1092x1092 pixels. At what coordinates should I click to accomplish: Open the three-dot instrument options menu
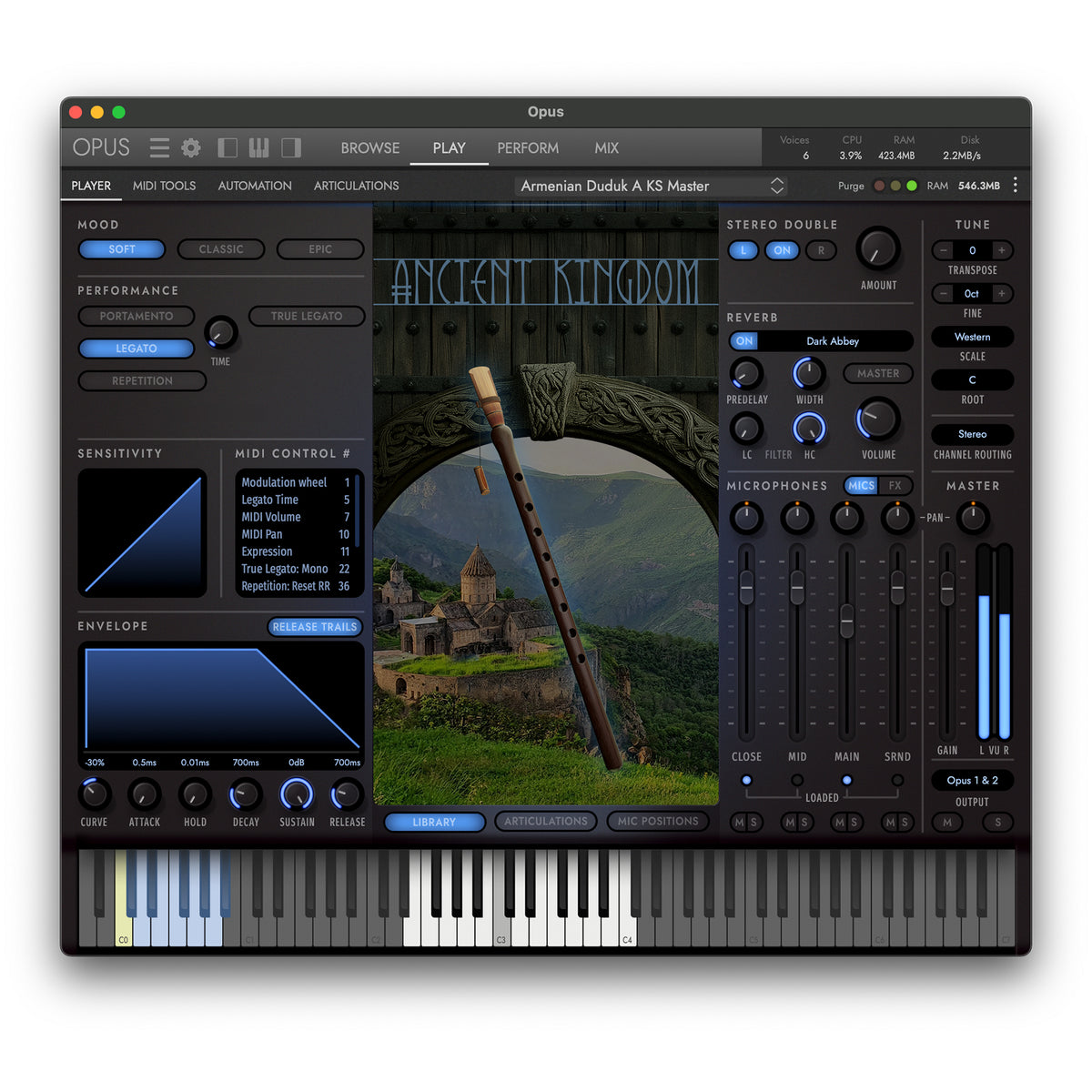pyautogui.click(x=1016, y=186)
